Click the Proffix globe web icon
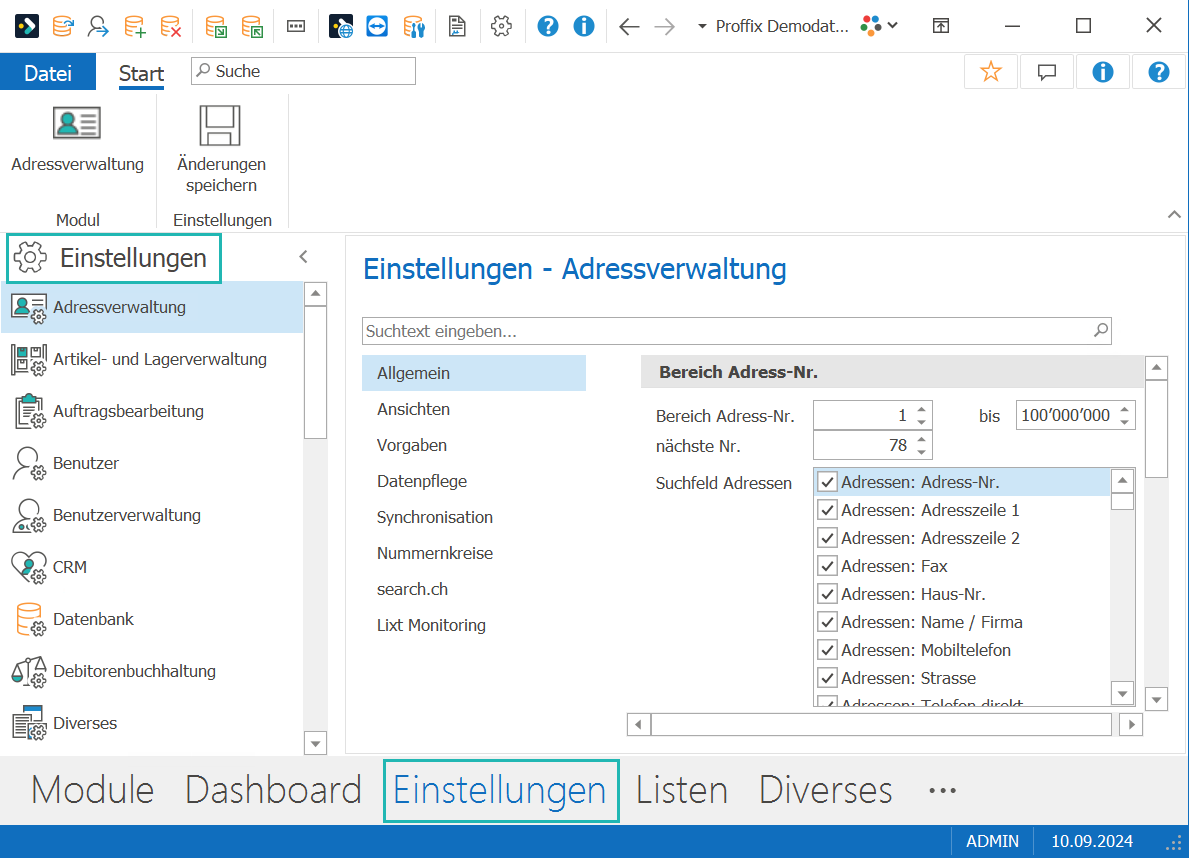The height and width of the screenshot is (858, 1189). pyautogui.click(x=340, y=27)
